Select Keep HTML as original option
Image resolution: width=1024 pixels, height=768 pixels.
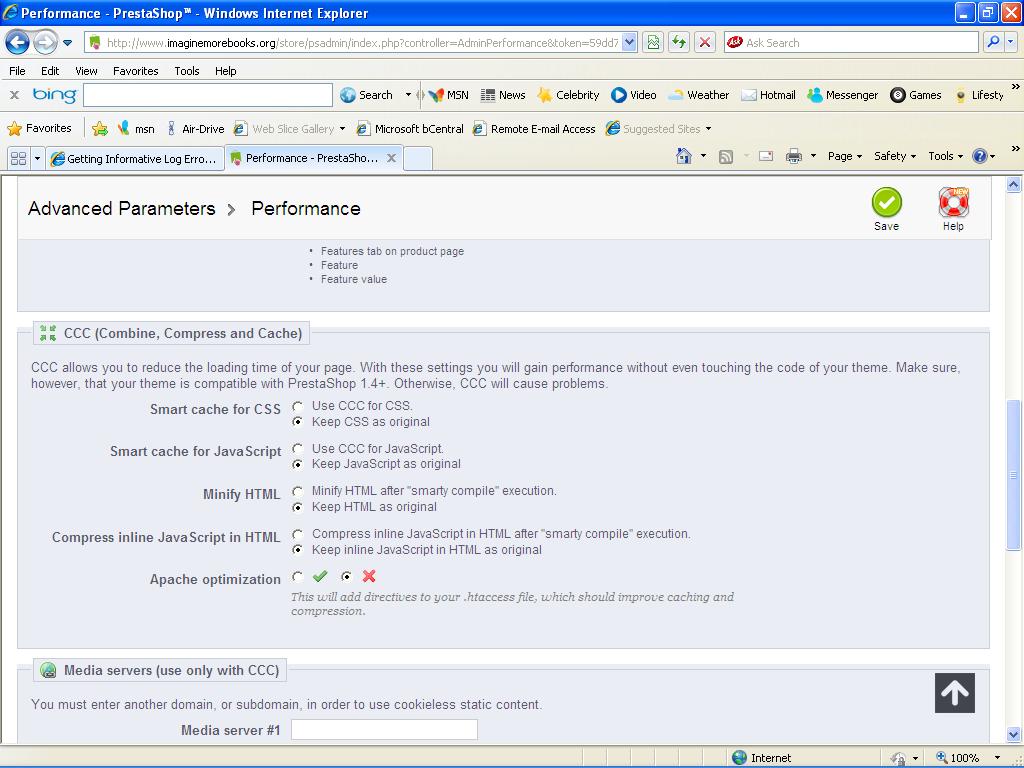pyautogui.click(x=297, y=507)
